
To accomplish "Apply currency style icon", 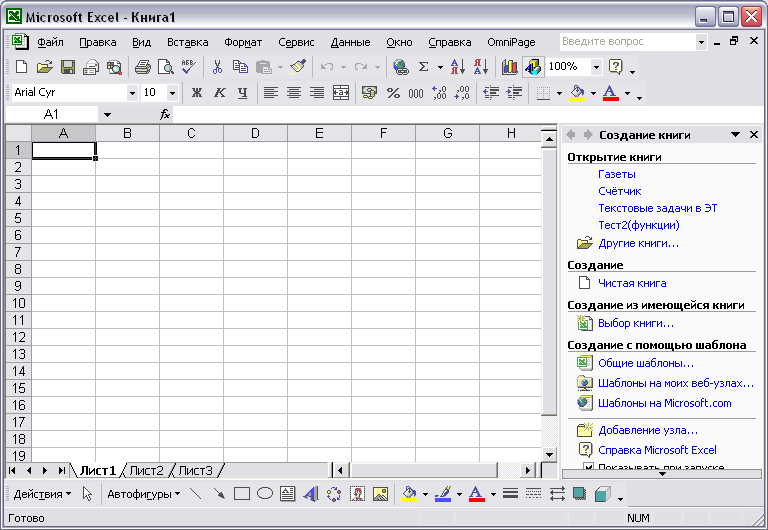I will [369, 93].
